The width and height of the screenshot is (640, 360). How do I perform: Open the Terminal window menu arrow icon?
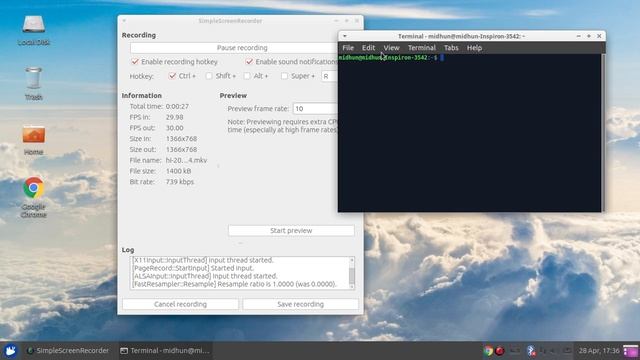344,36
